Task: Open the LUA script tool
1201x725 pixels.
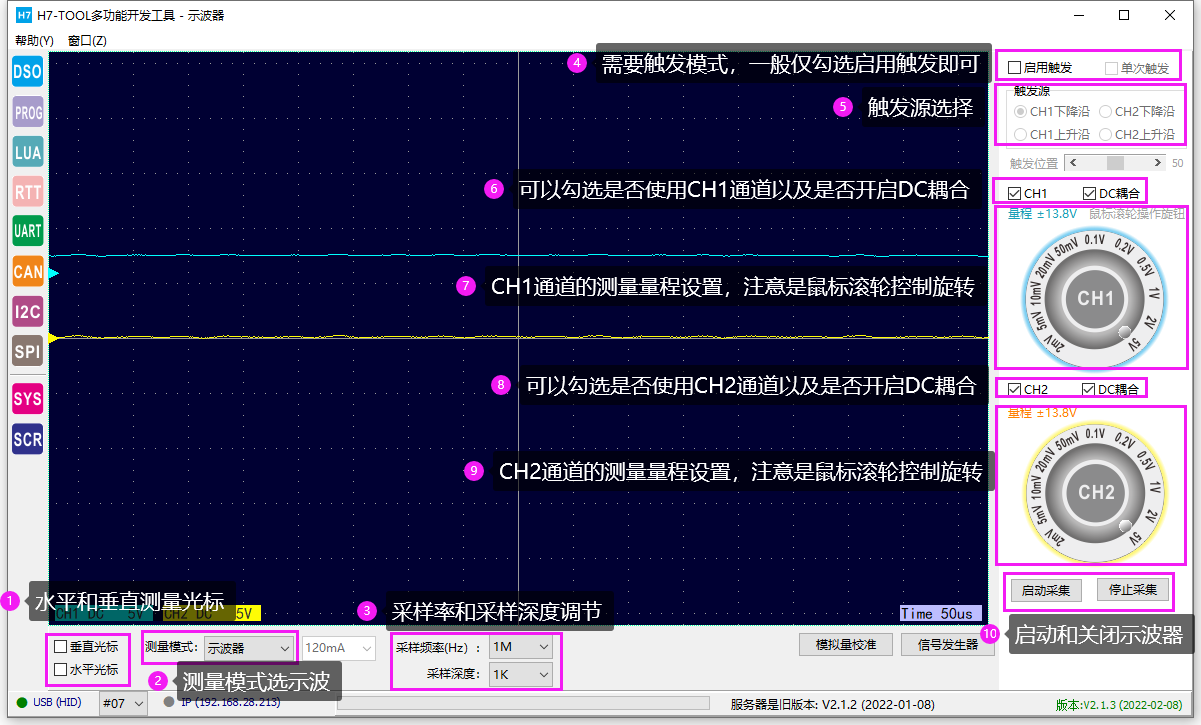Action: [27, 153]
